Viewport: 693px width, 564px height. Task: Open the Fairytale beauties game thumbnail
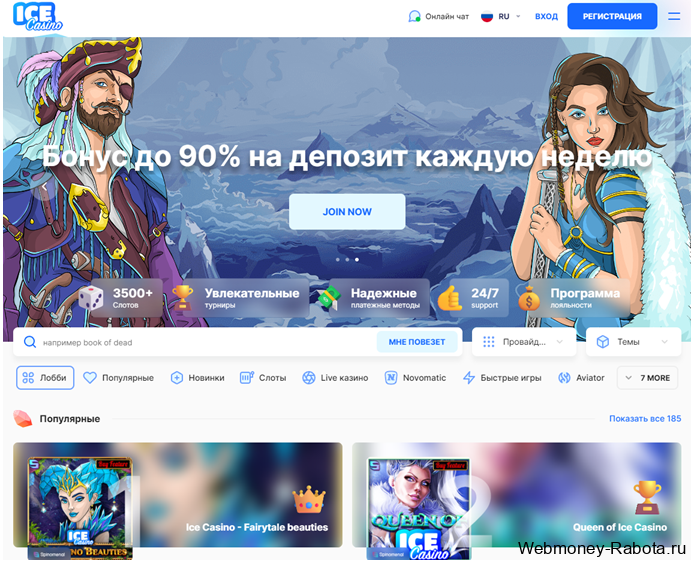tap(80, 509)
